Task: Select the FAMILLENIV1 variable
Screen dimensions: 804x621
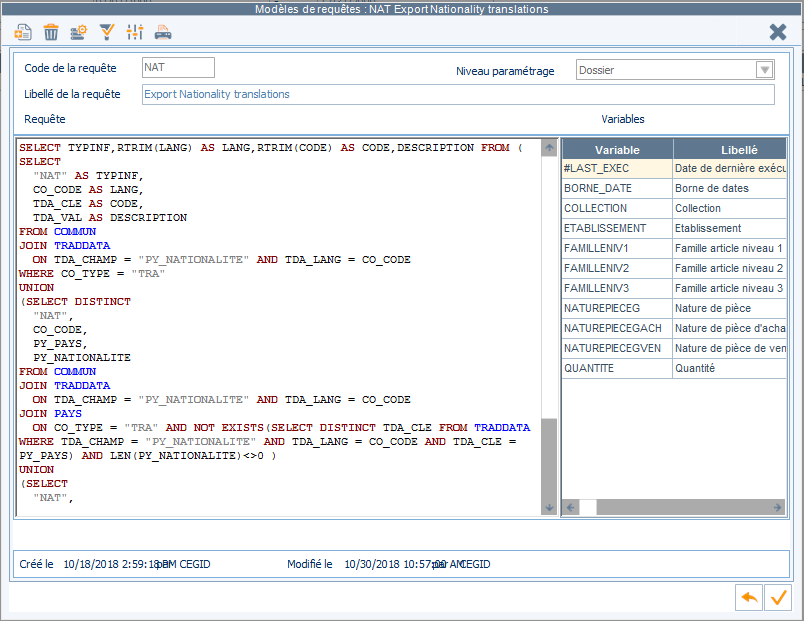Action: click(617, 249)
